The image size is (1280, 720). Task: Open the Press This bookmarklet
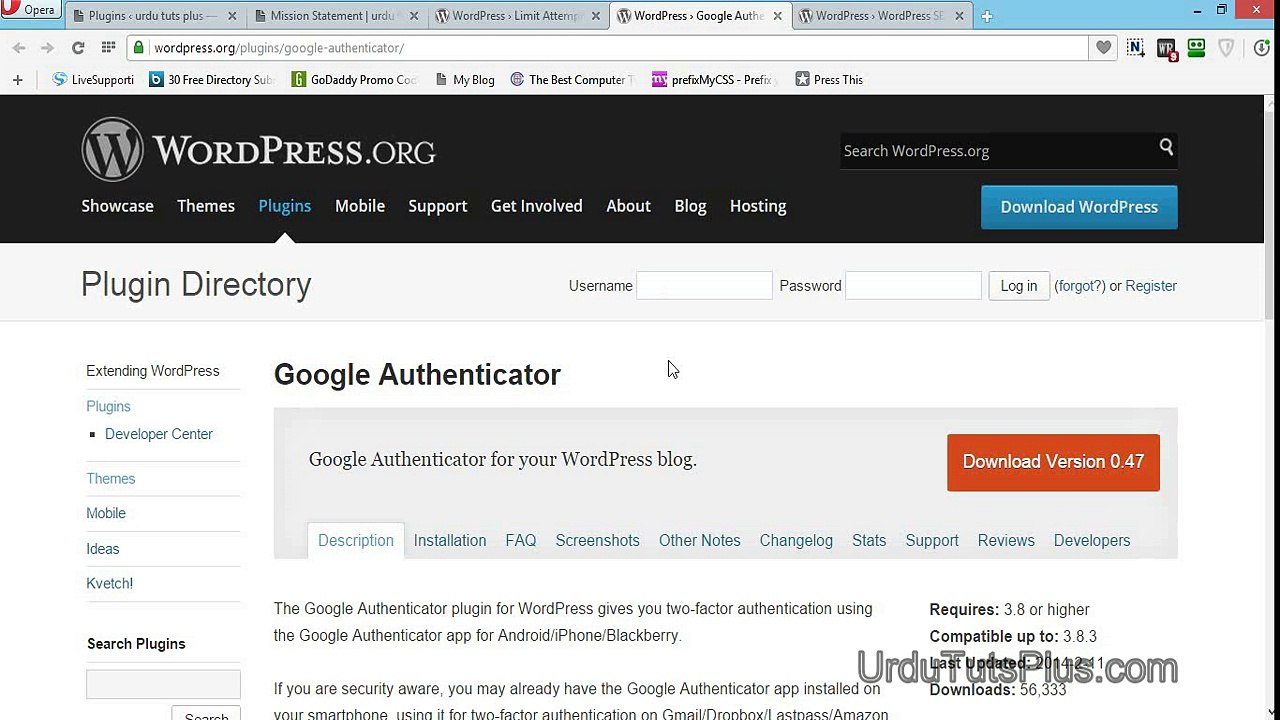coord(829,80)
